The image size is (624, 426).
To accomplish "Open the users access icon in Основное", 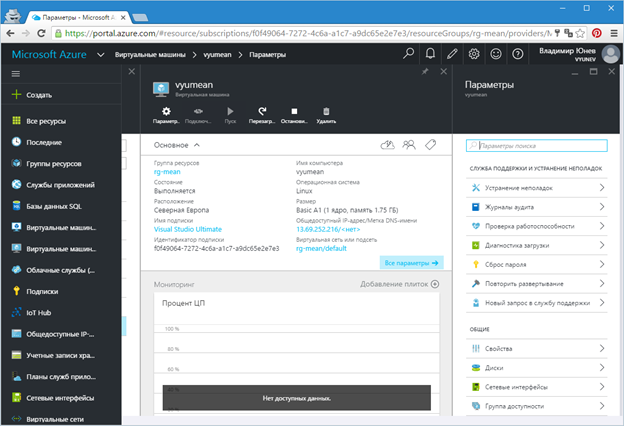I will (409, 145).
